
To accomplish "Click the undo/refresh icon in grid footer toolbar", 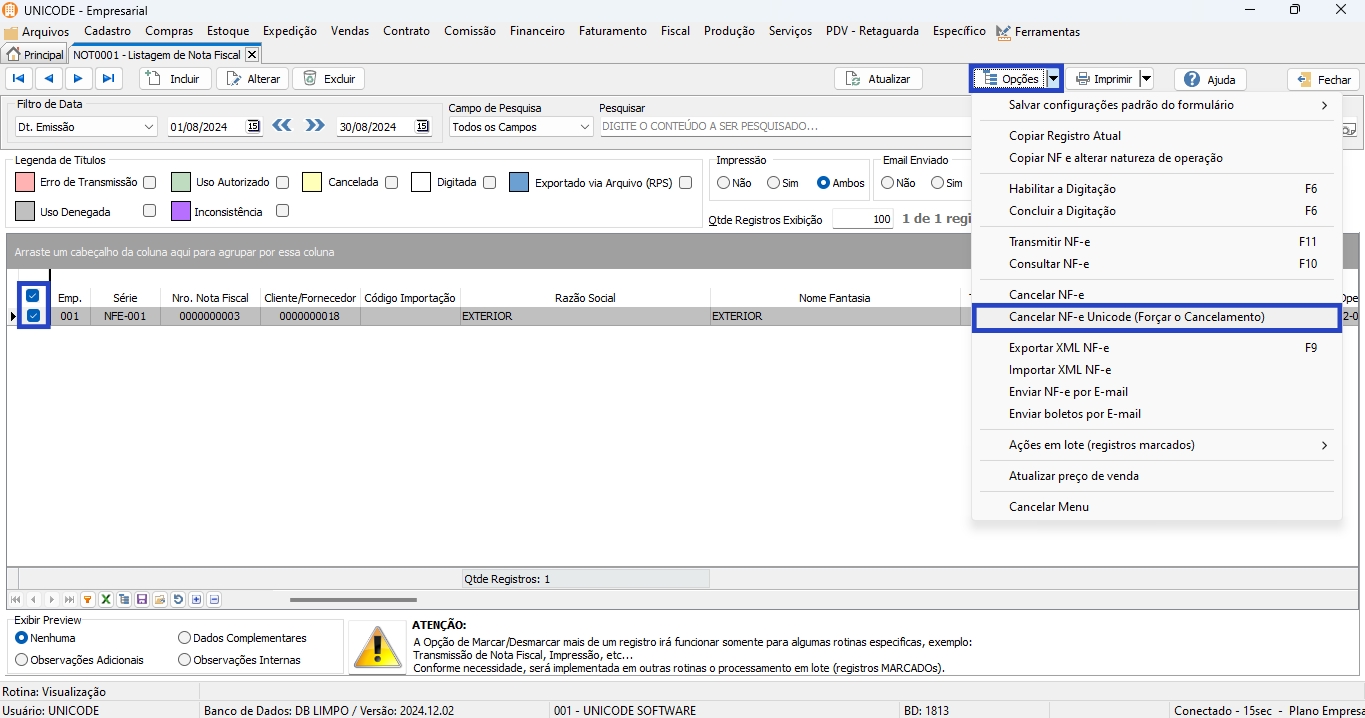I will click(x=178, y=600).
